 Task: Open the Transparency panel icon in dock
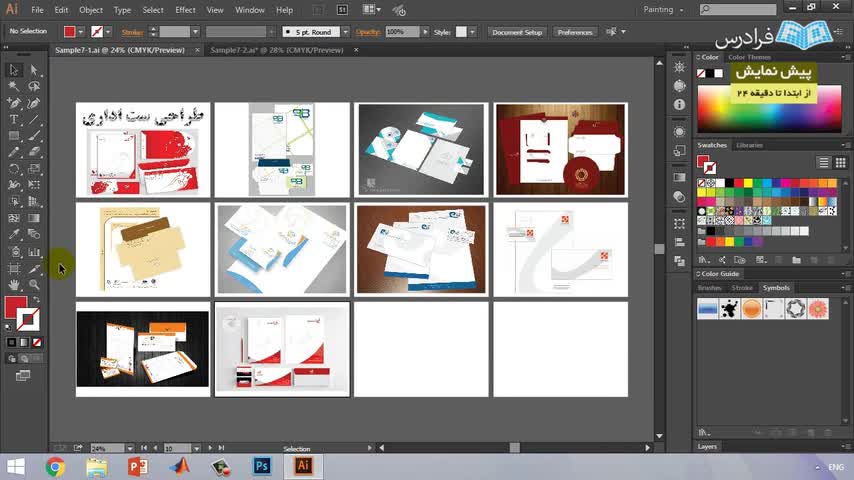point(679,196)
